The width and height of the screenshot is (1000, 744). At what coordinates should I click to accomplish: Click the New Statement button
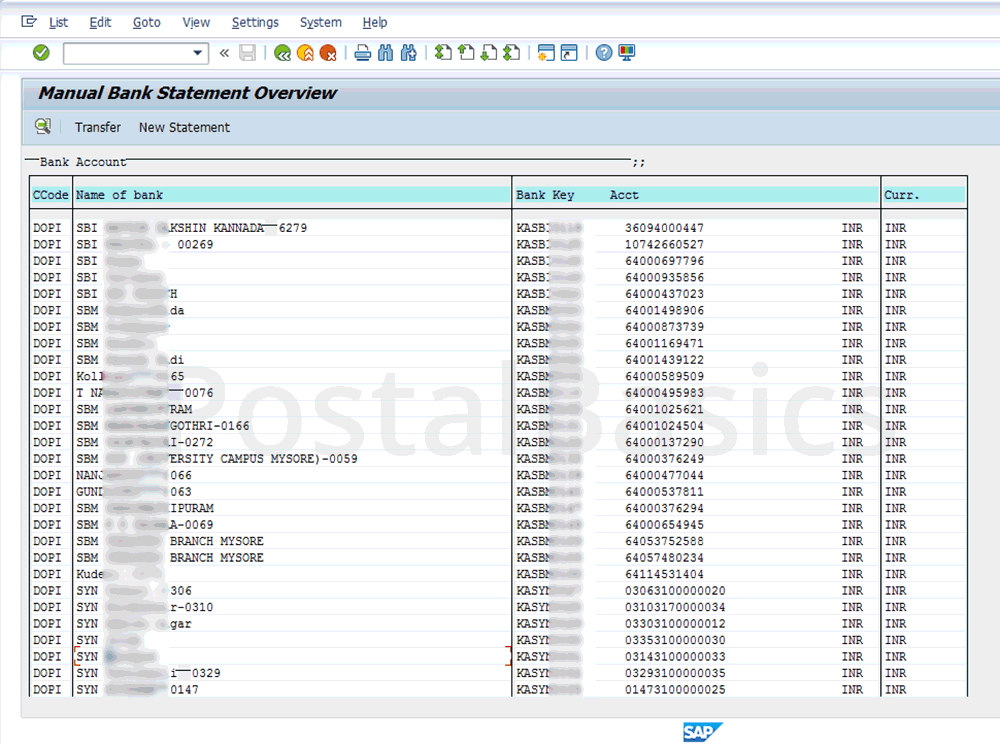(x=184, y=127)
